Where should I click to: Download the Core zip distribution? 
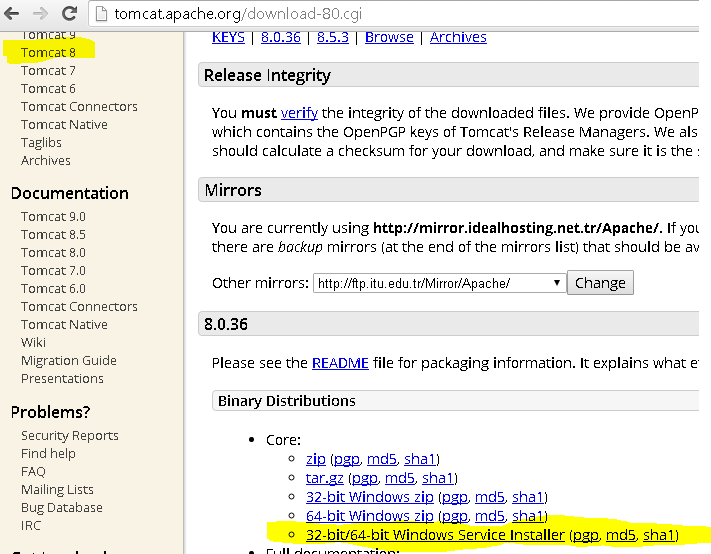click(316, 459)
